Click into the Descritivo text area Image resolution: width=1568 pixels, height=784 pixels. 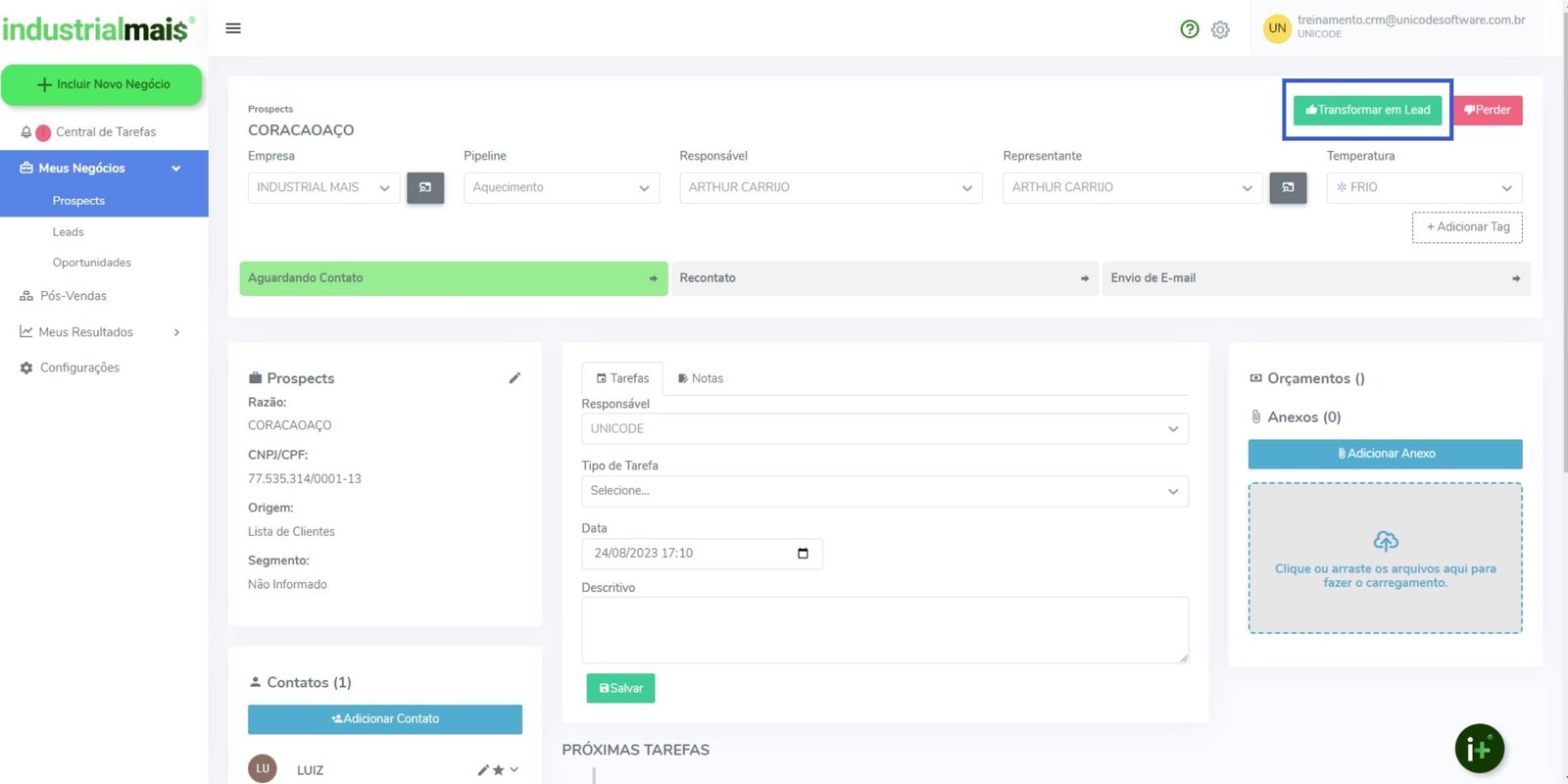(x=884, y=630)
